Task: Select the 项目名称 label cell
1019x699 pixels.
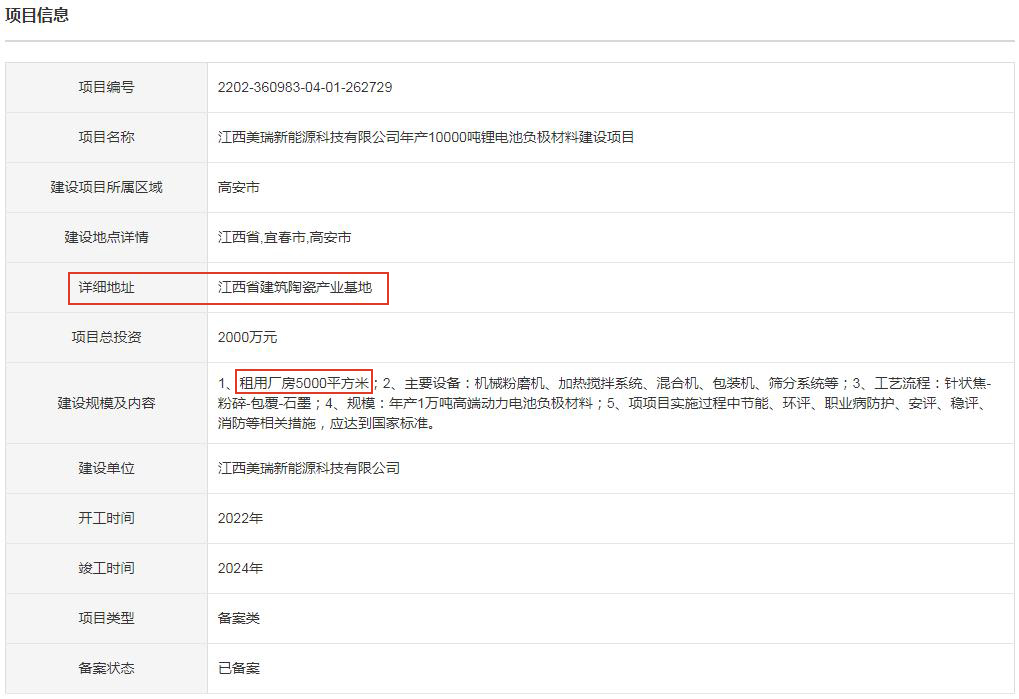Action: (107, 137)
